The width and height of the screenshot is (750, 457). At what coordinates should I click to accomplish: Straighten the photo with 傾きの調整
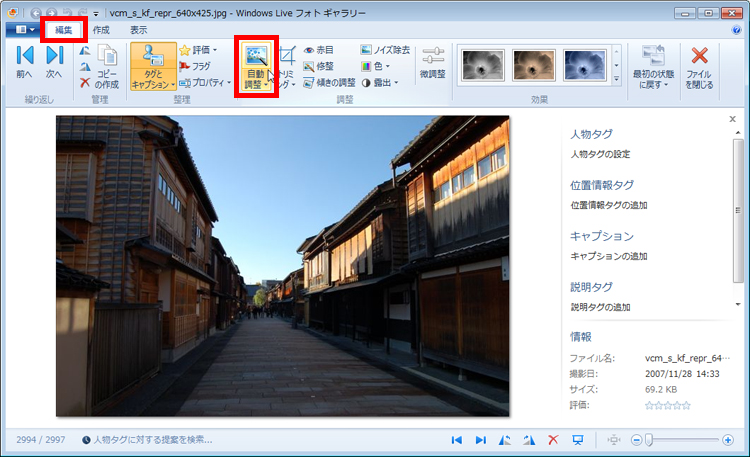coord(330,82)
